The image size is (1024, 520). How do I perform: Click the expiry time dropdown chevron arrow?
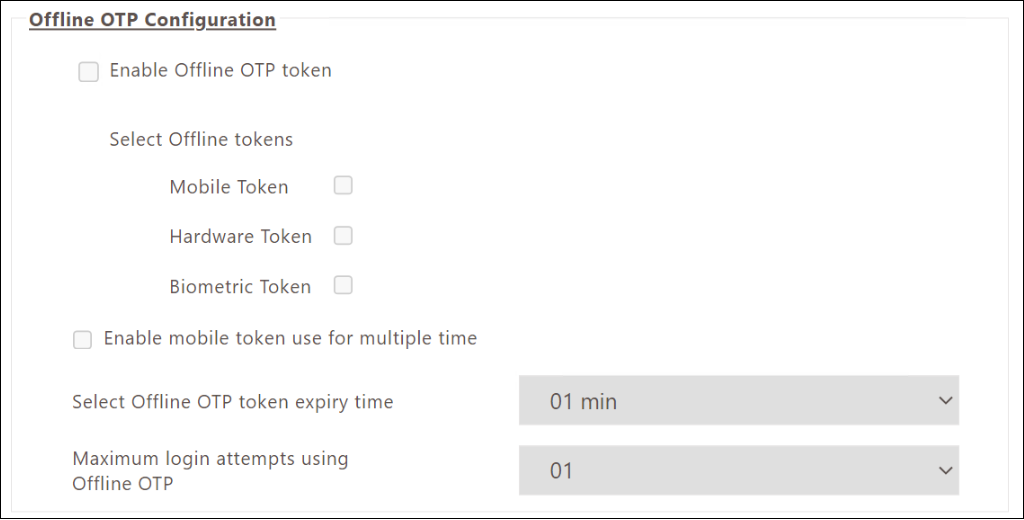coord(945,402)
